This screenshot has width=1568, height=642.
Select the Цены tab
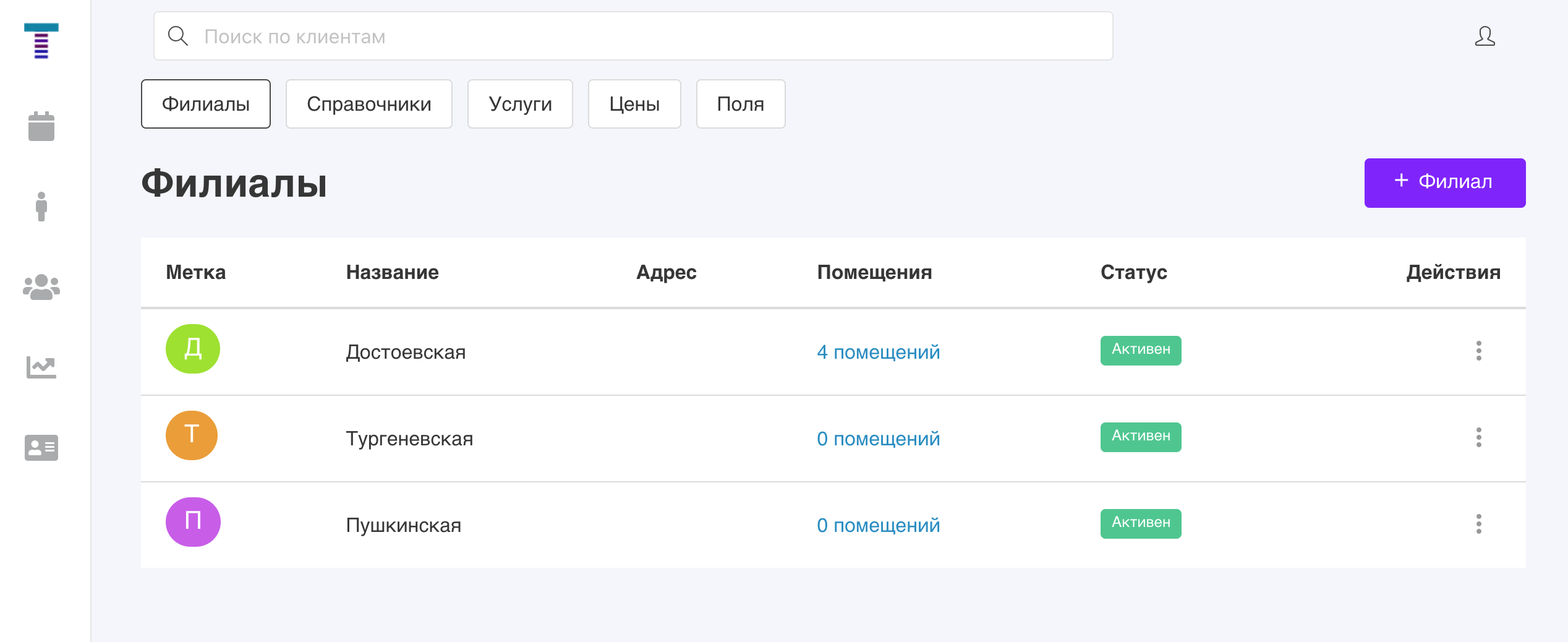point(634,104)
